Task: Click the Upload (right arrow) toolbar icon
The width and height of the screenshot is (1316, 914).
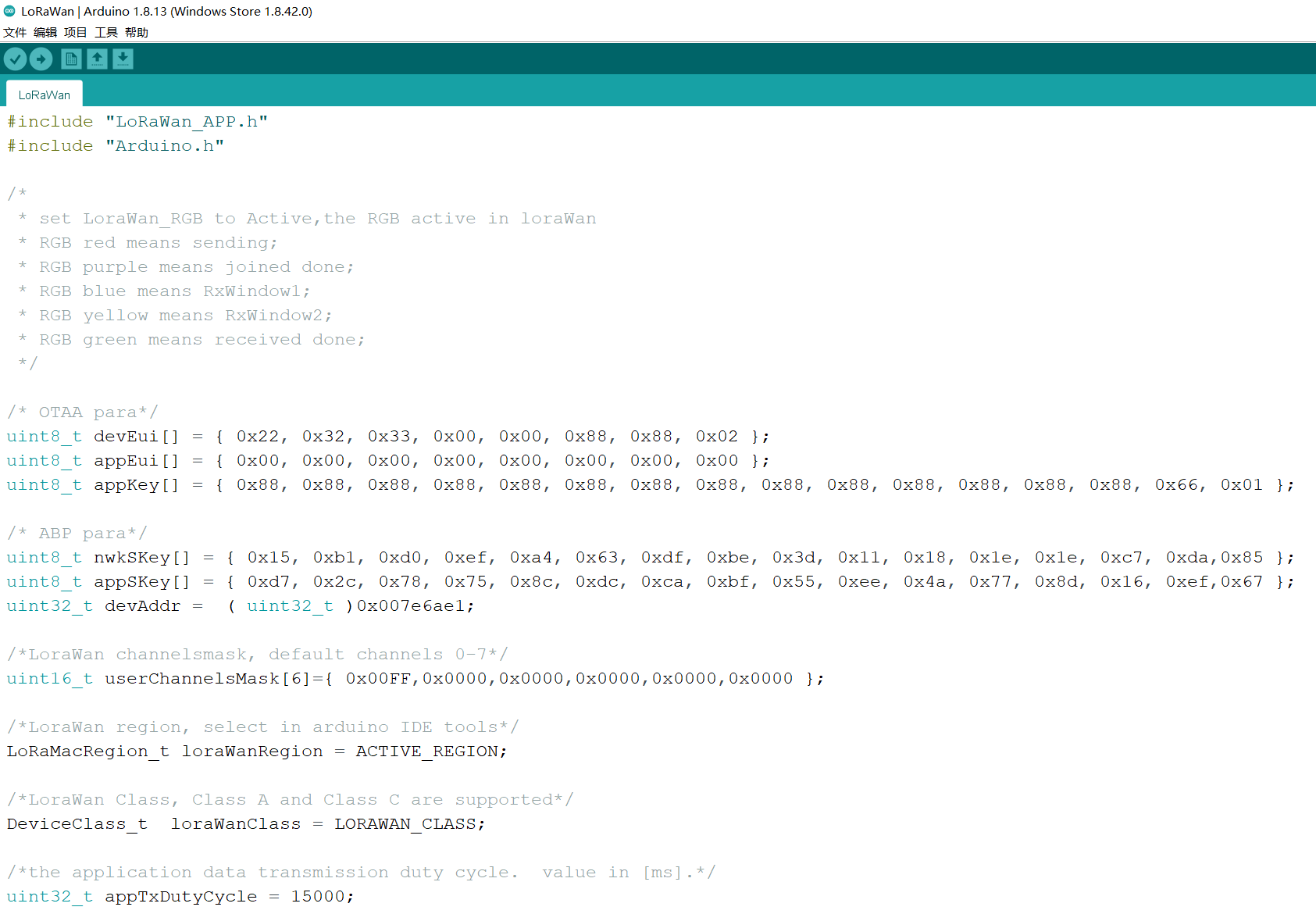Action: [x=41, y=59]
